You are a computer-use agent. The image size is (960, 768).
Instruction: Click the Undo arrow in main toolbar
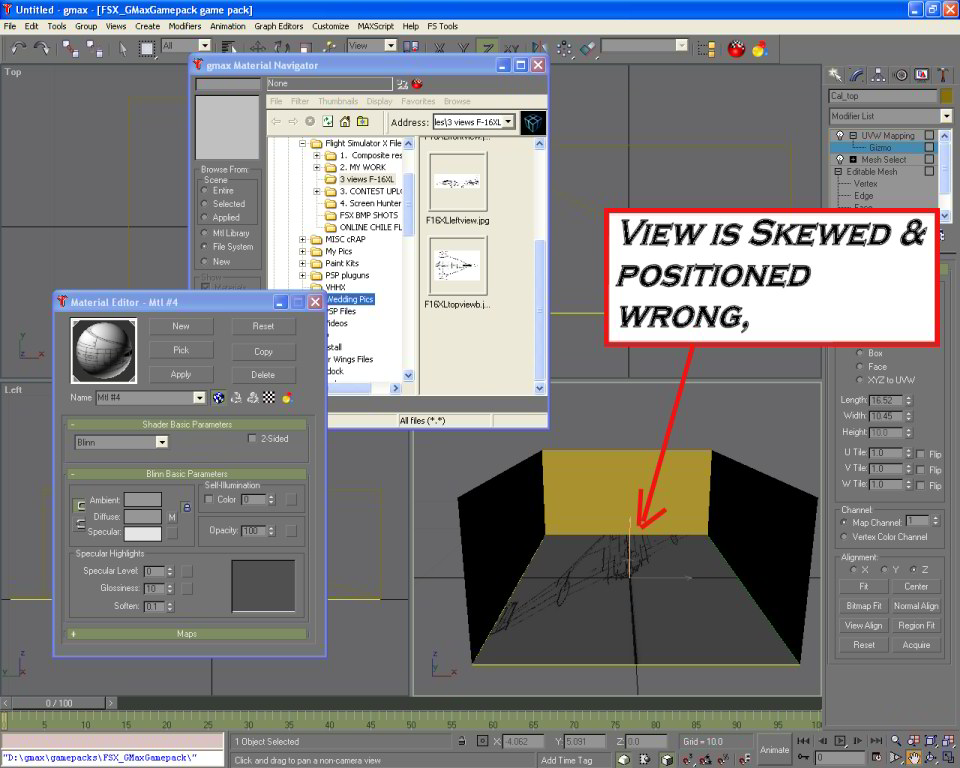point(18,47)
